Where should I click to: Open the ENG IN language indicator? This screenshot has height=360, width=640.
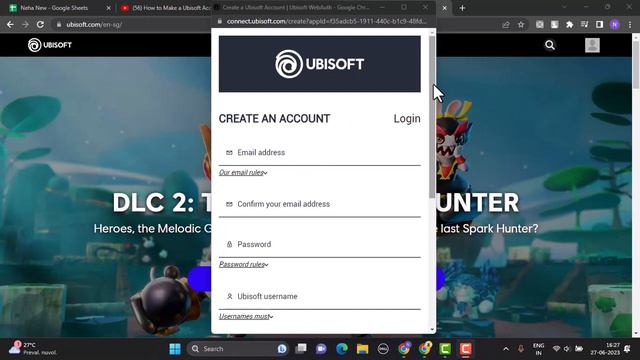[538, 349]
